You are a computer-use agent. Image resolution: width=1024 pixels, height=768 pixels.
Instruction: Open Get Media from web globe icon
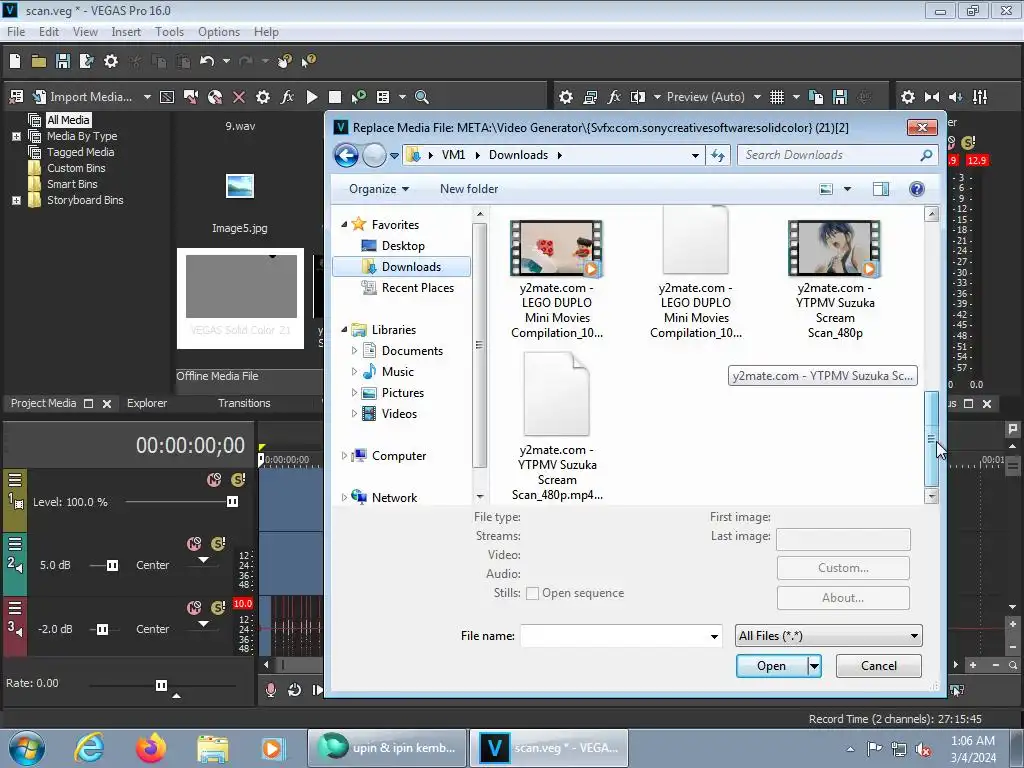pos(215,97)
